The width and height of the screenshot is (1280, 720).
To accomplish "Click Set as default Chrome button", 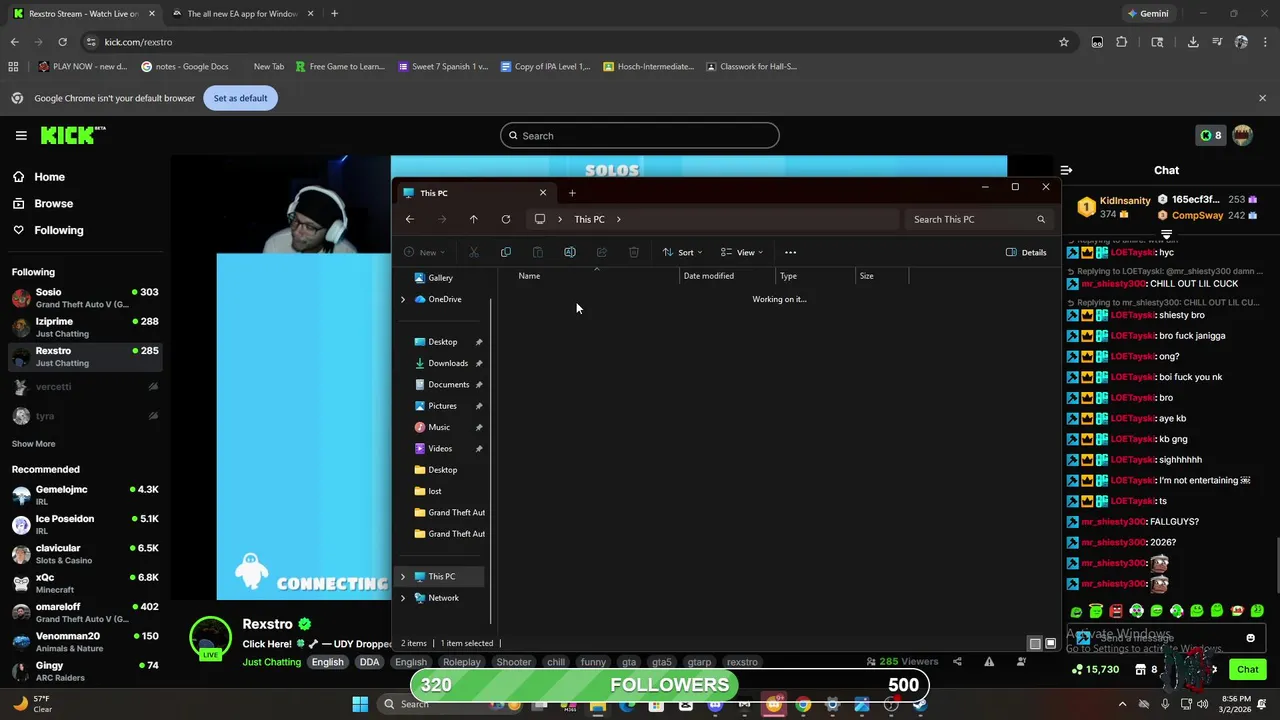I will point(240,98).
